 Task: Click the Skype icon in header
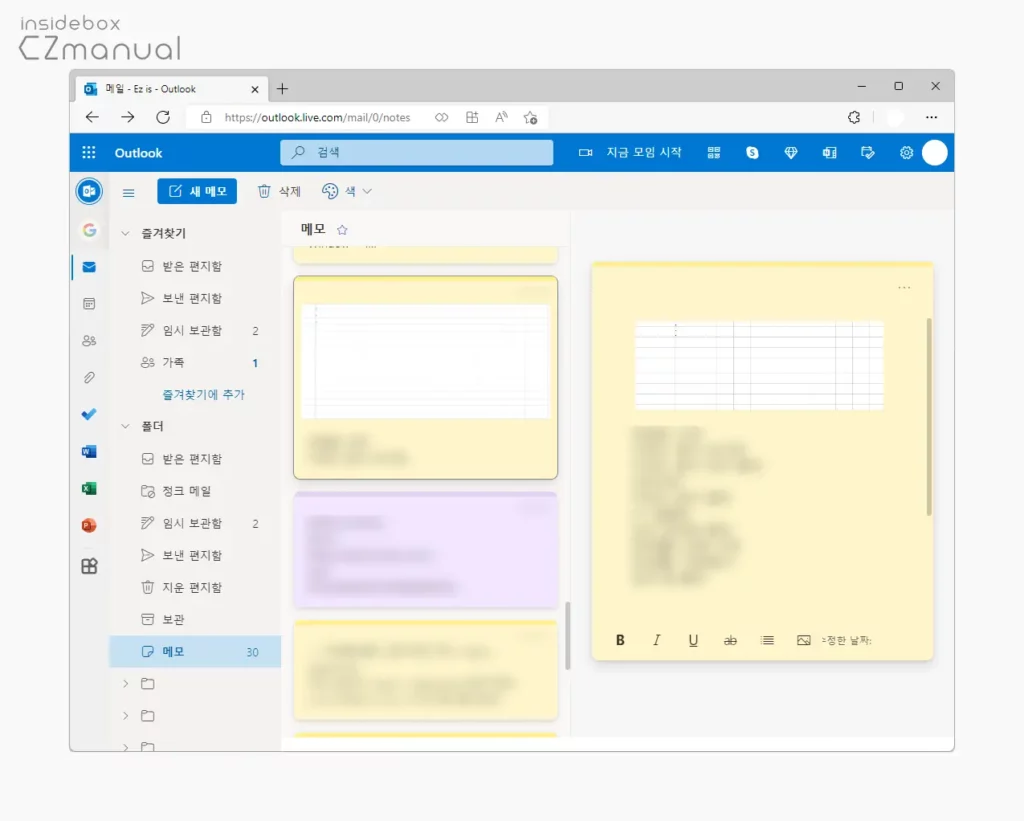click(x=752, y=153)
